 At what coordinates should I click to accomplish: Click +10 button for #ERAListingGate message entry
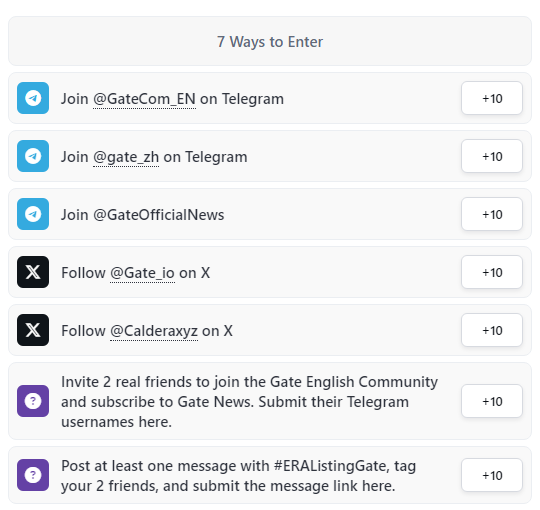tap(492, 475)
